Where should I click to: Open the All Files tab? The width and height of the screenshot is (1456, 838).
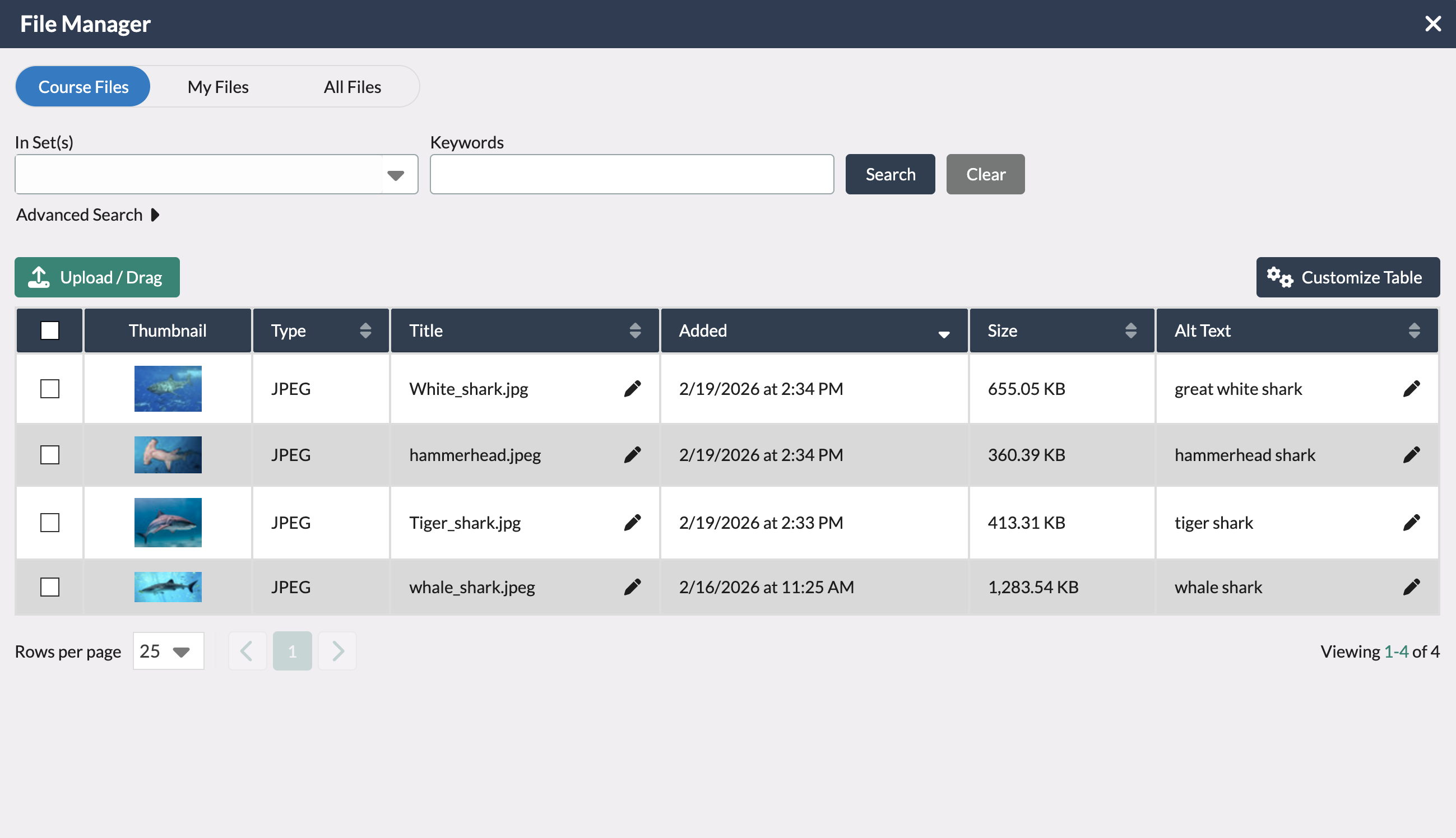point(352,86)
